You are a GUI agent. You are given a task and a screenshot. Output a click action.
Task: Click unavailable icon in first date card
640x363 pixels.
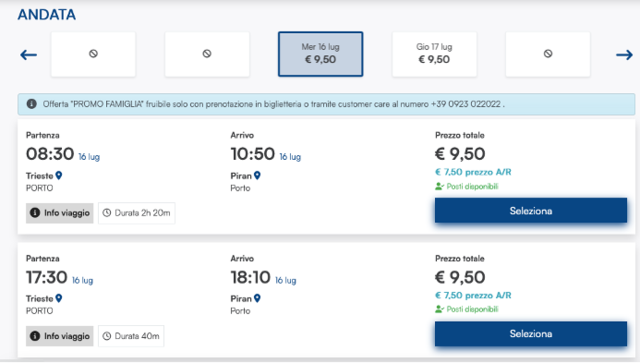tap(93, 53)
